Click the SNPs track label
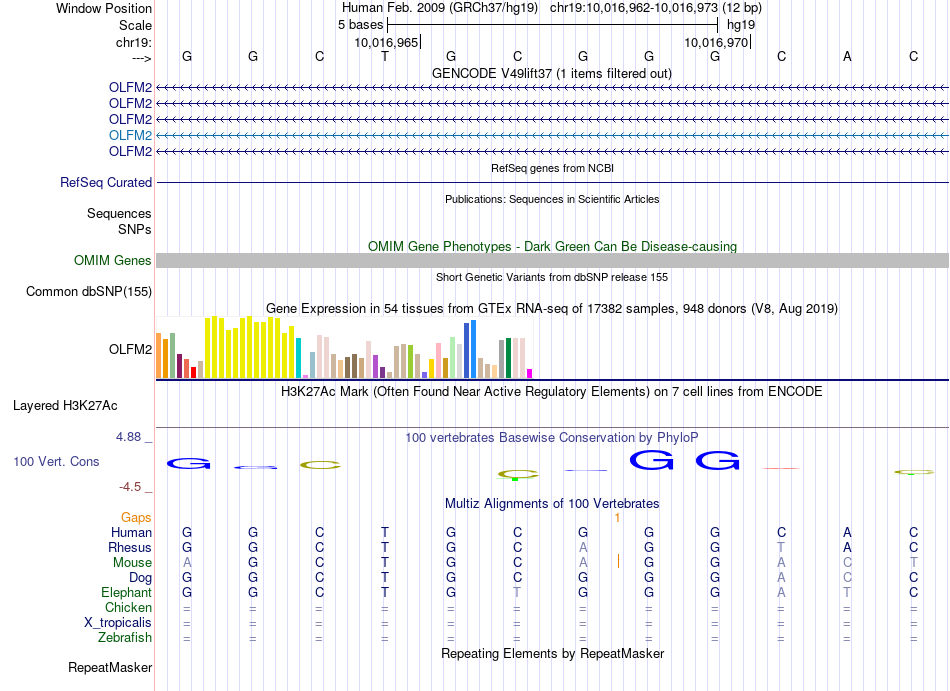The image size is (950, 691). (x=135, y=230)
